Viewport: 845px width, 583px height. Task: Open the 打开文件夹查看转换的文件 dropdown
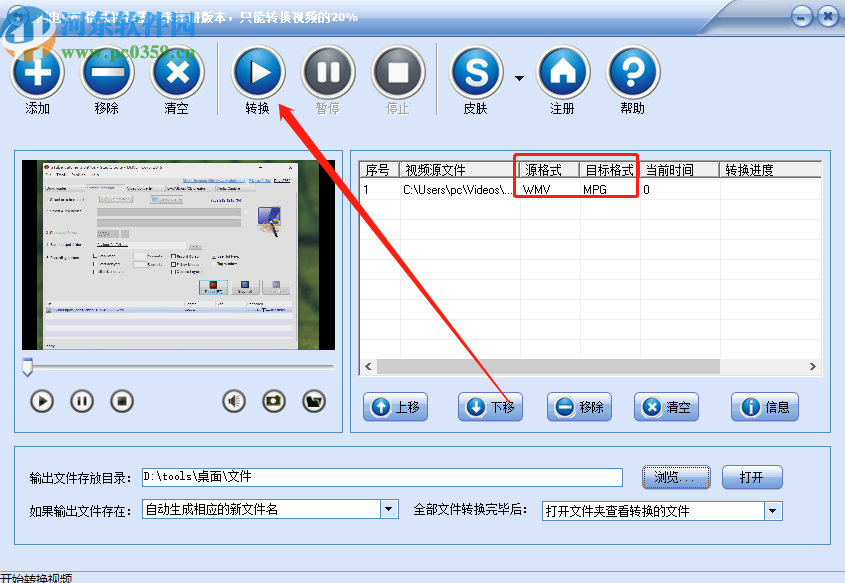point(772,510)
